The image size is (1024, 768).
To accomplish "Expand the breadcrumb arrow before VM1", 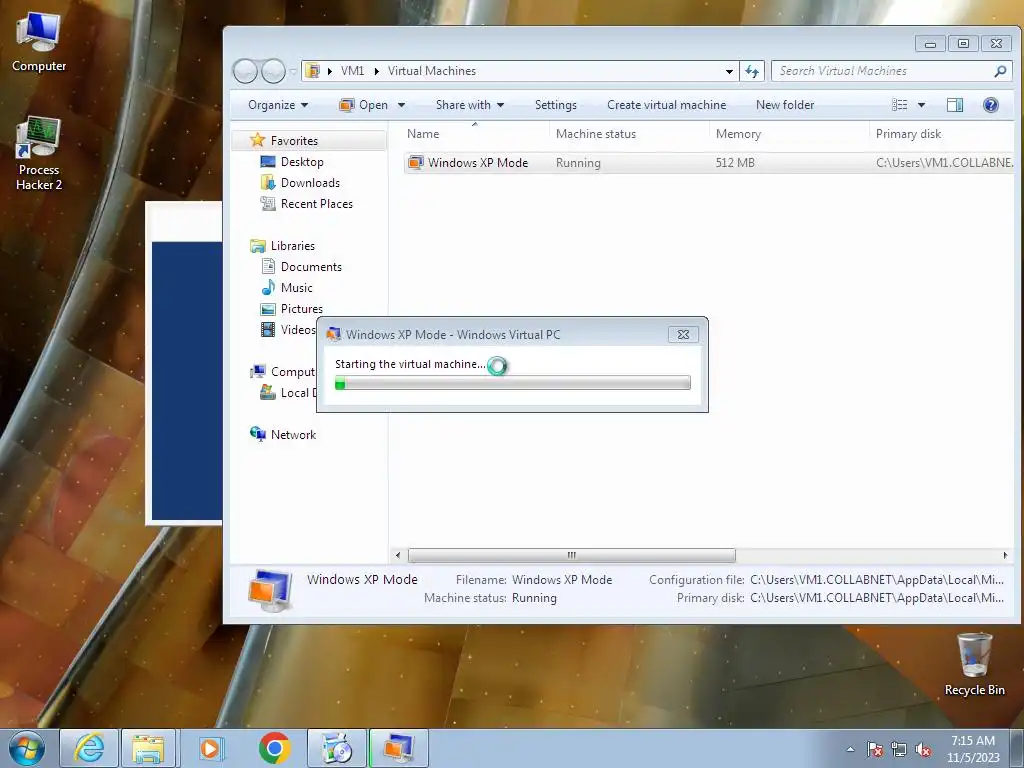I will (330, 71).
